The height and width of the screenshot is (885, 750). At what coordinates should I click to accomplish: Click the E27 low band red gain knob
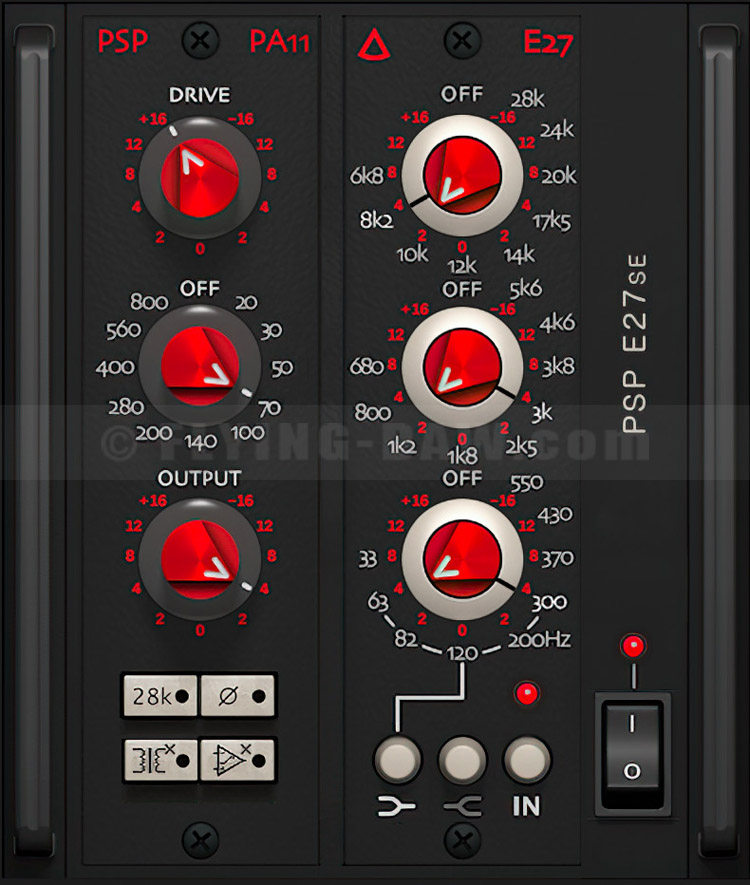(x=462, y=559)
